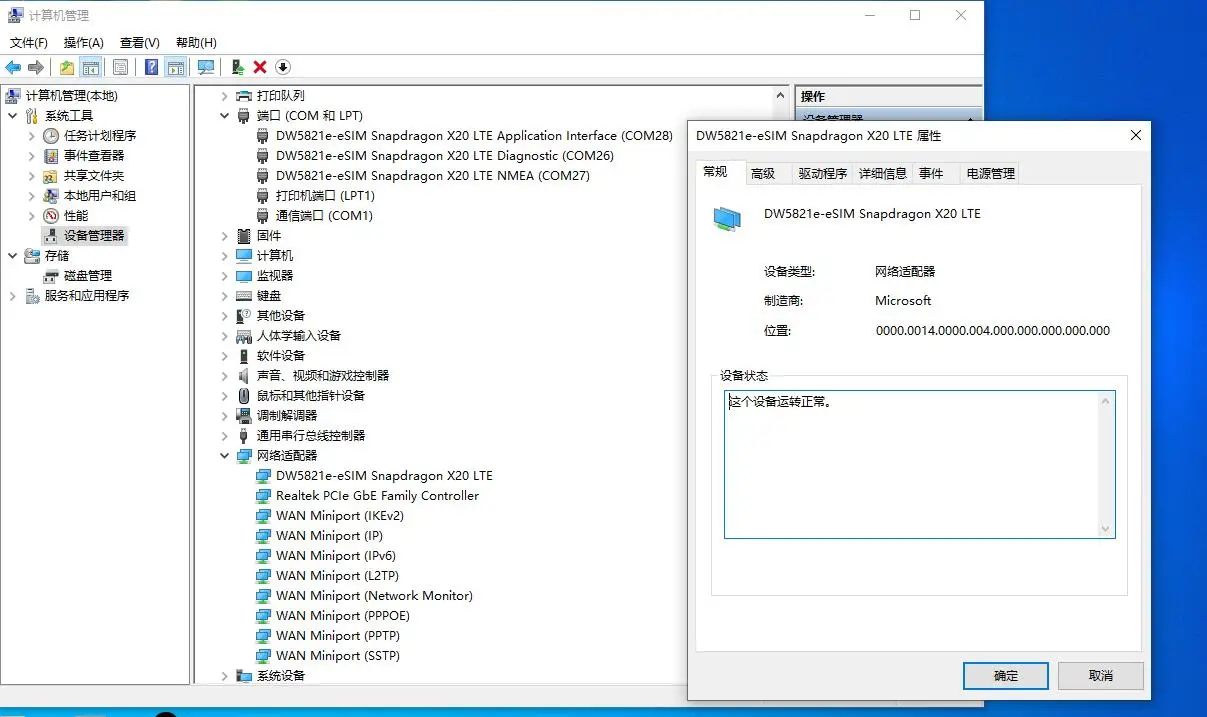The image size is (1207, 717).
Task: Collapse the 端口 (COM 和 LPT) node
Action: [x=225, y=116]
